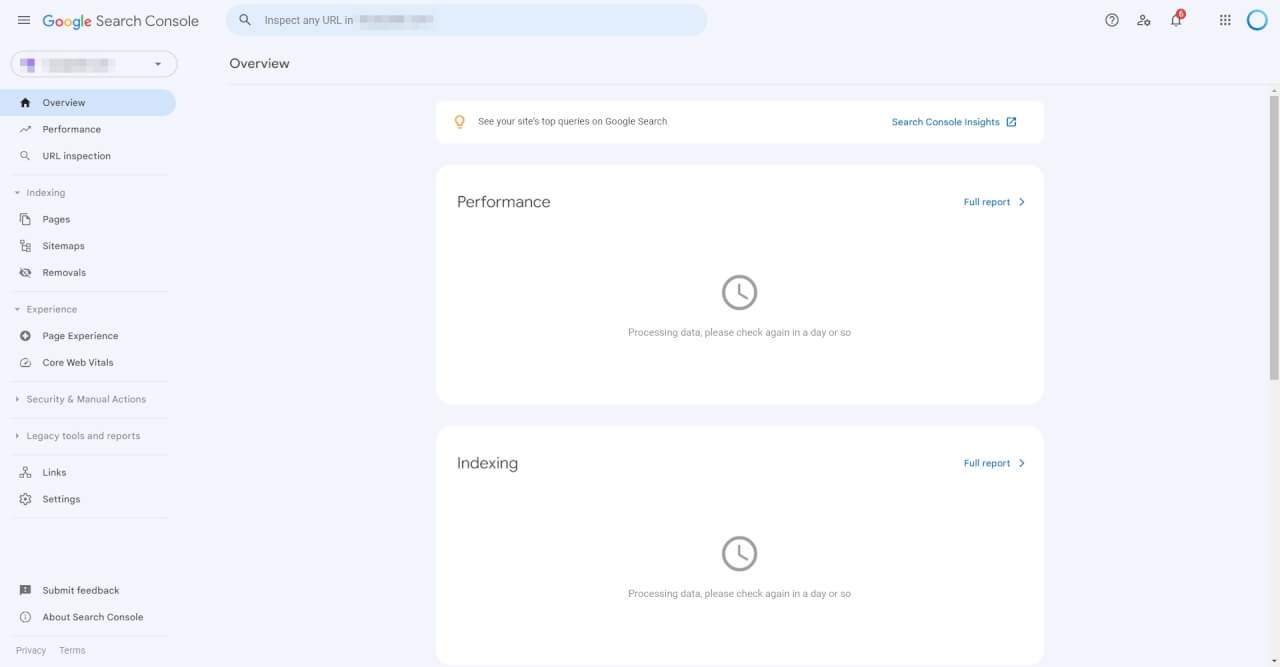Click the Page Experience plus-circle icon
This screenshot has width=1280, height=667.
coord(25,336)
